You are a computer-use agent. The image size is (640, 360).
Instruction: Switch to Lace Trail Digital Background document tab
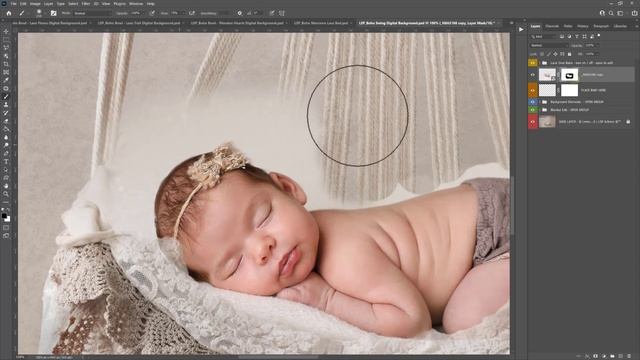(139, 23)
